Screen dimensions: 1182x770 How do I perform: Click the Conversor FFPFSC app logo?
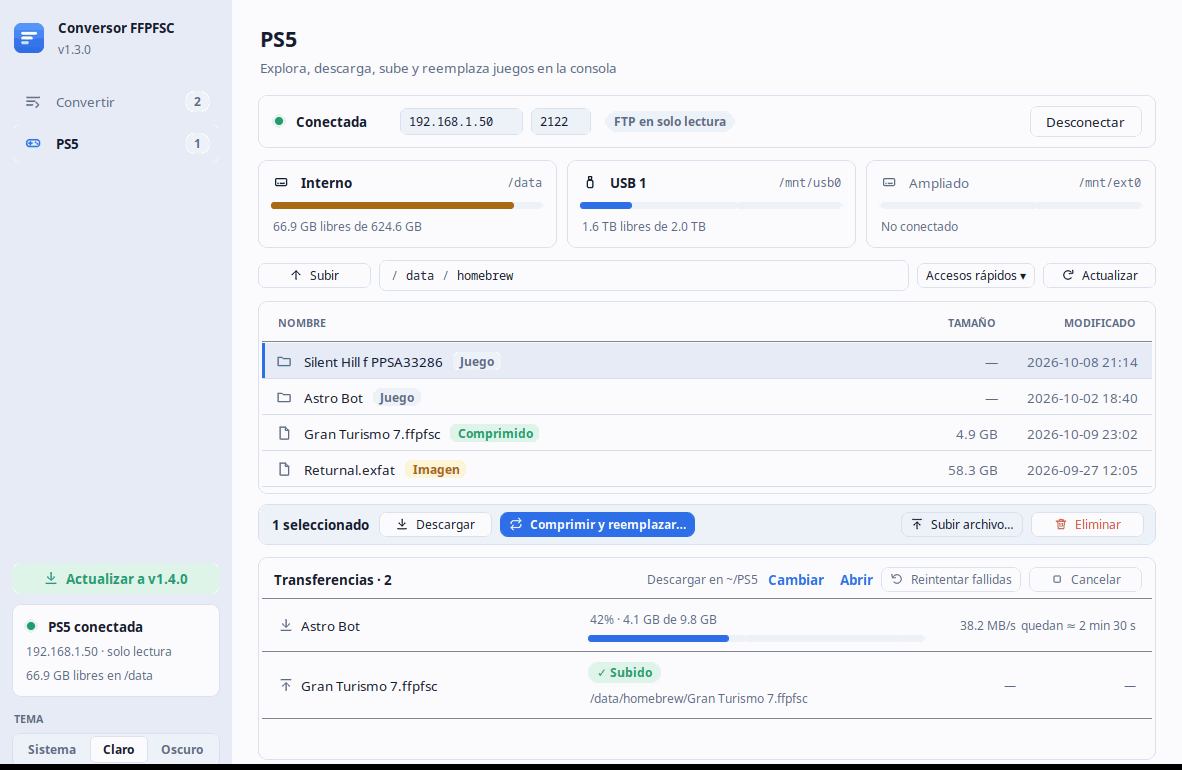click(x=29, y=38)
